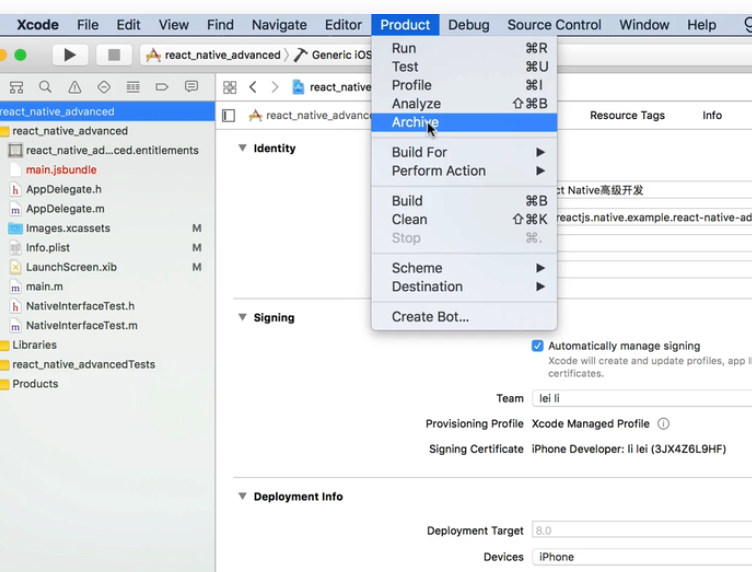Open the Help menu

coord(702,25)
